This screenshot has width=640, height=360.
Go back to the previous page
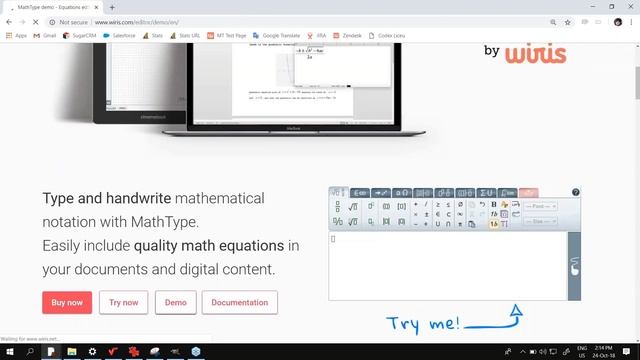(9, 22)
